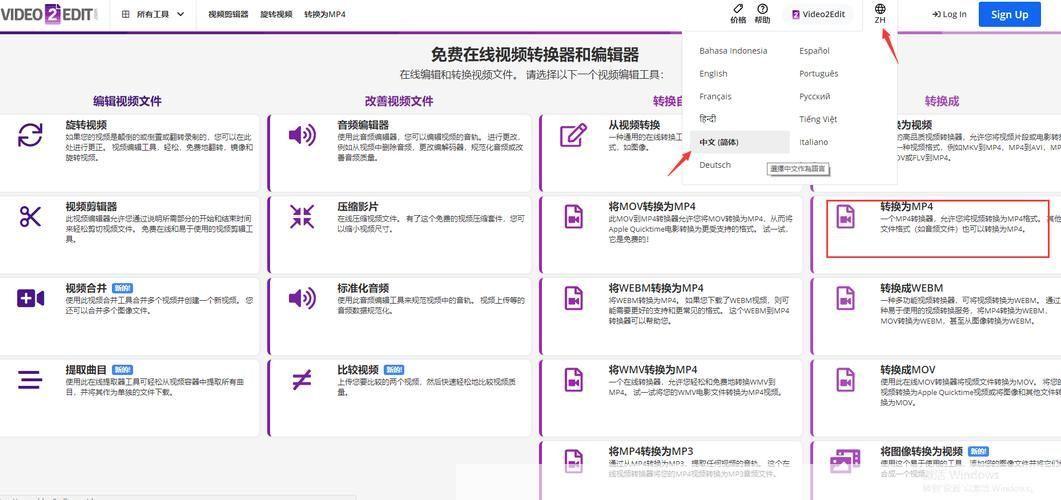Open the 所有工具 dropdown menu
This screenshot has height=500, width=1061.
(x=153, y=14)
